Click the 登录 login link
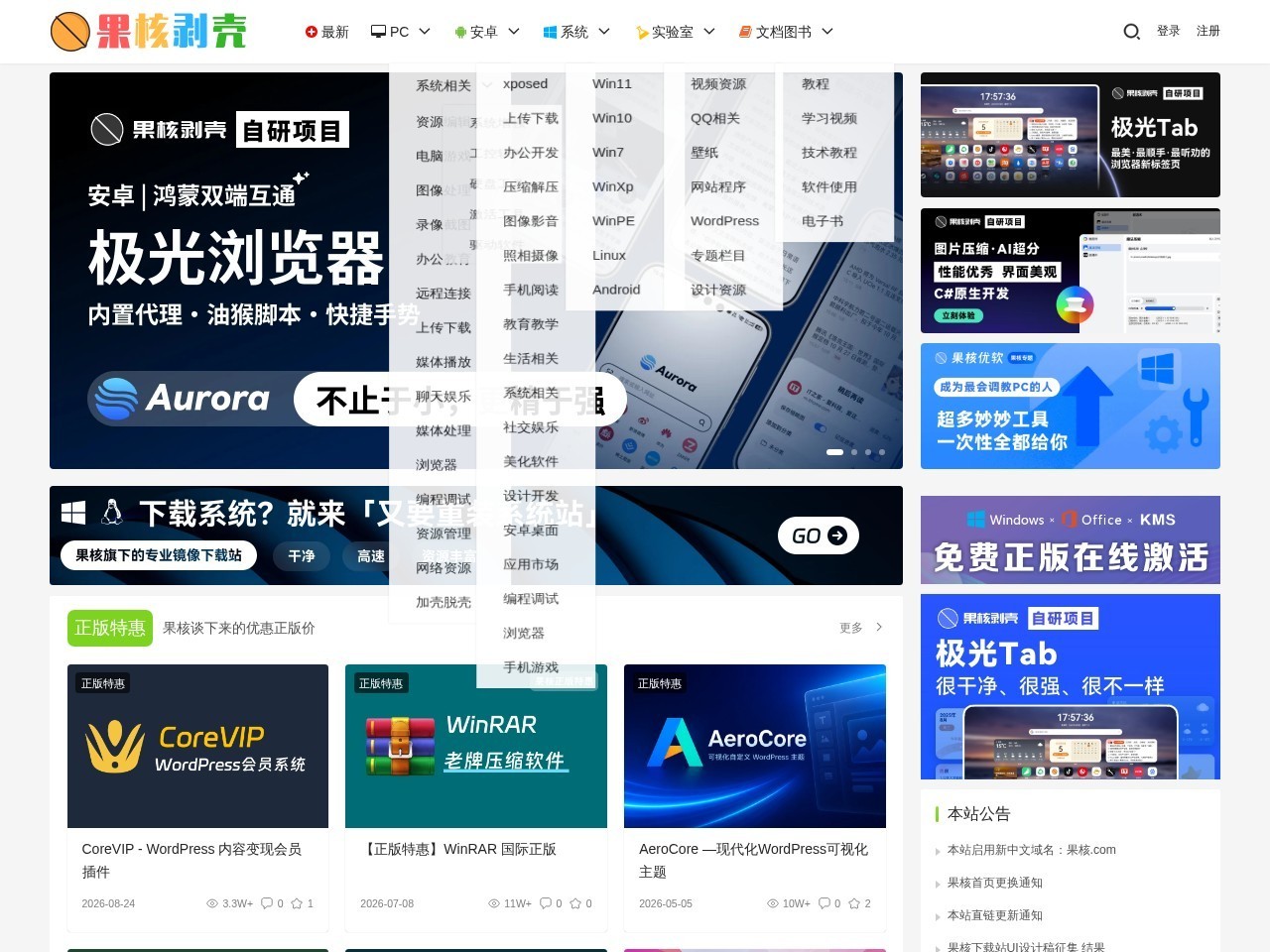The image size is (1270, 952). pos(1169,31)
